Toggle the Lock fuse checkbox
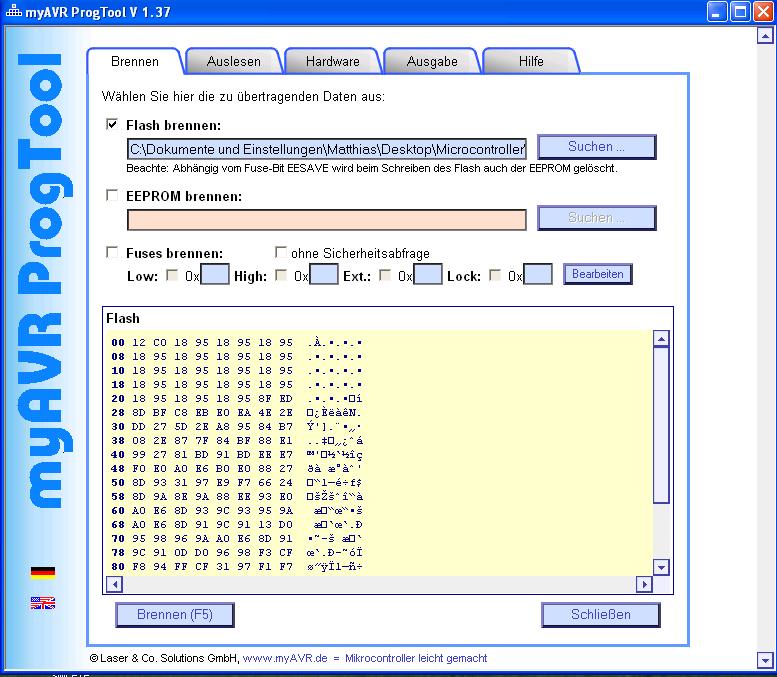This screenshot has height=677, width=777. [495, 275]
